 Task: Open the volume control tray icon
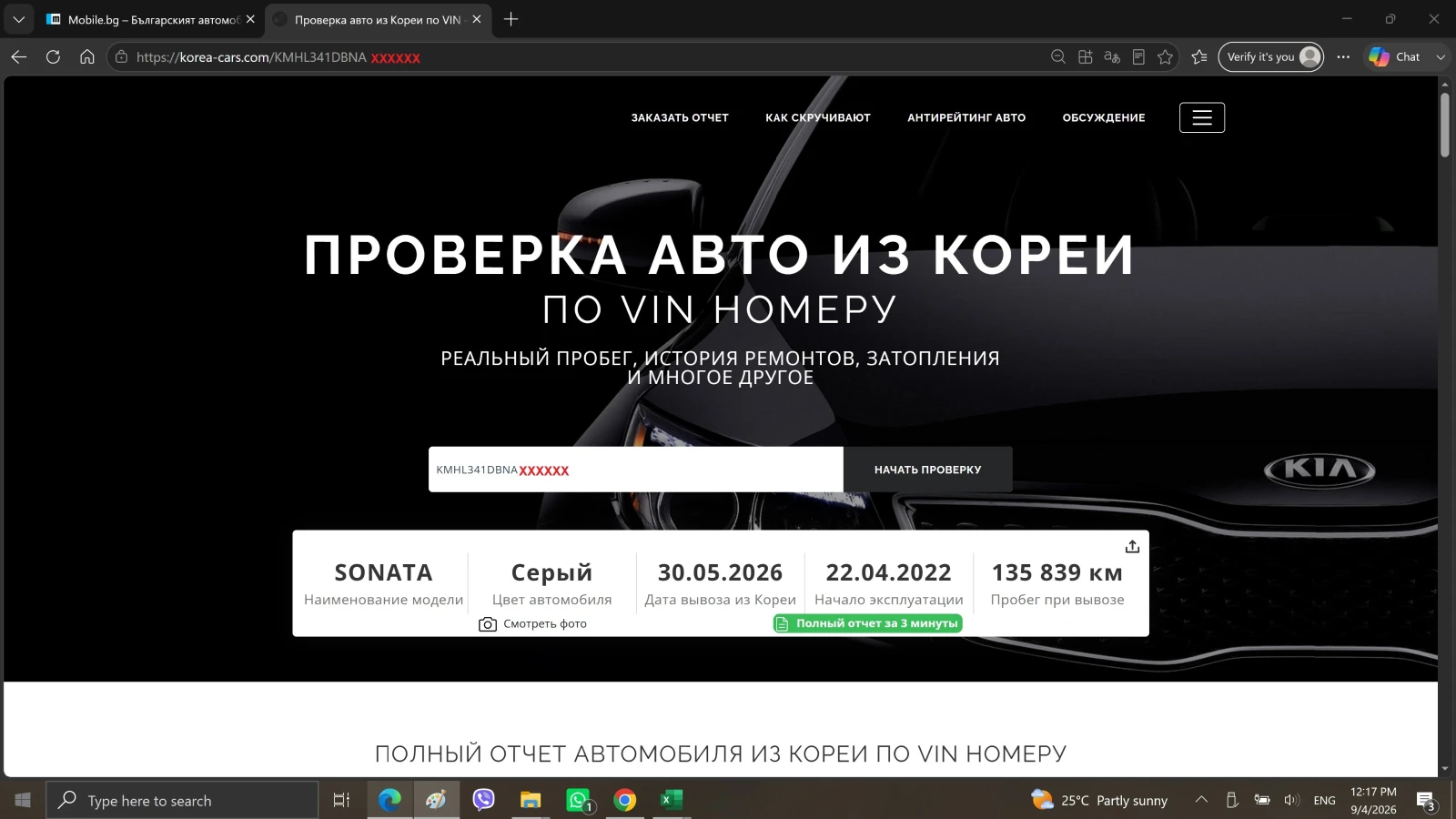coord(1291,800)
